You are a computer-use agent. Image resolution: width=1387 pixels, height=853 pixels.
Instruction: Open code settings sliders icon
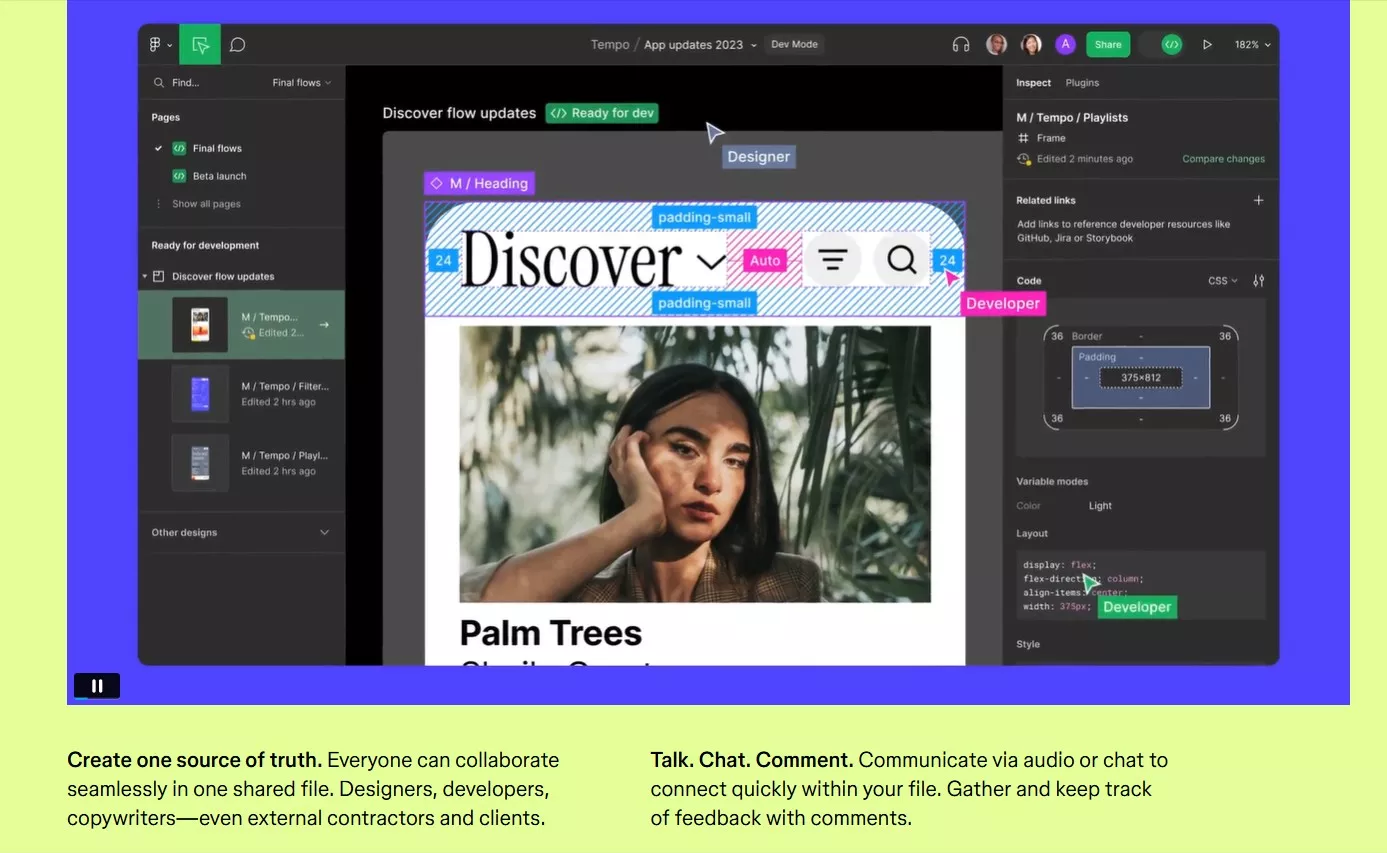(1258, 281)
